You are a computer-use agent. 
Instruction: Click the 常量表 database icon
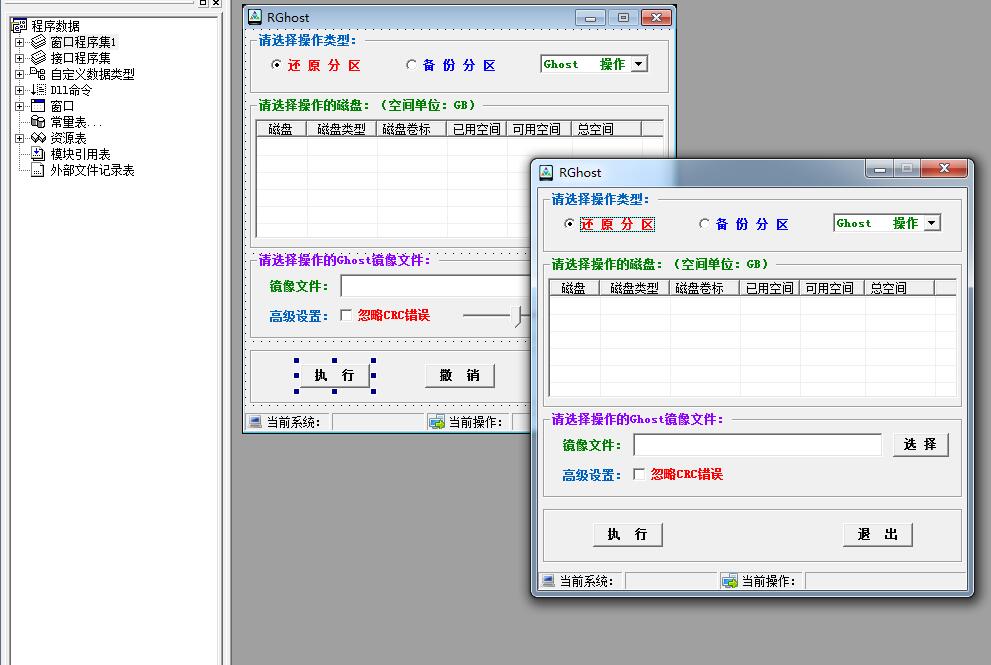coord(38,121)
